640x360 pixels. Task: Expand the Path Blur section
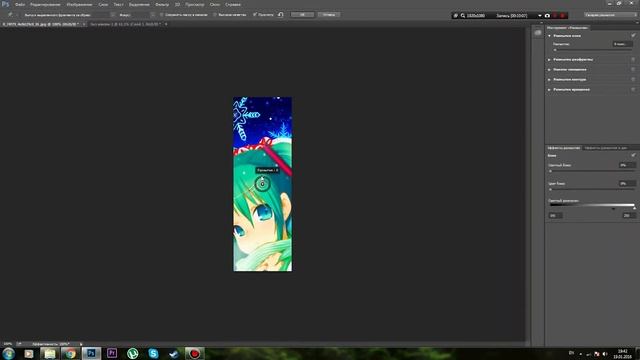click(549, 80)
